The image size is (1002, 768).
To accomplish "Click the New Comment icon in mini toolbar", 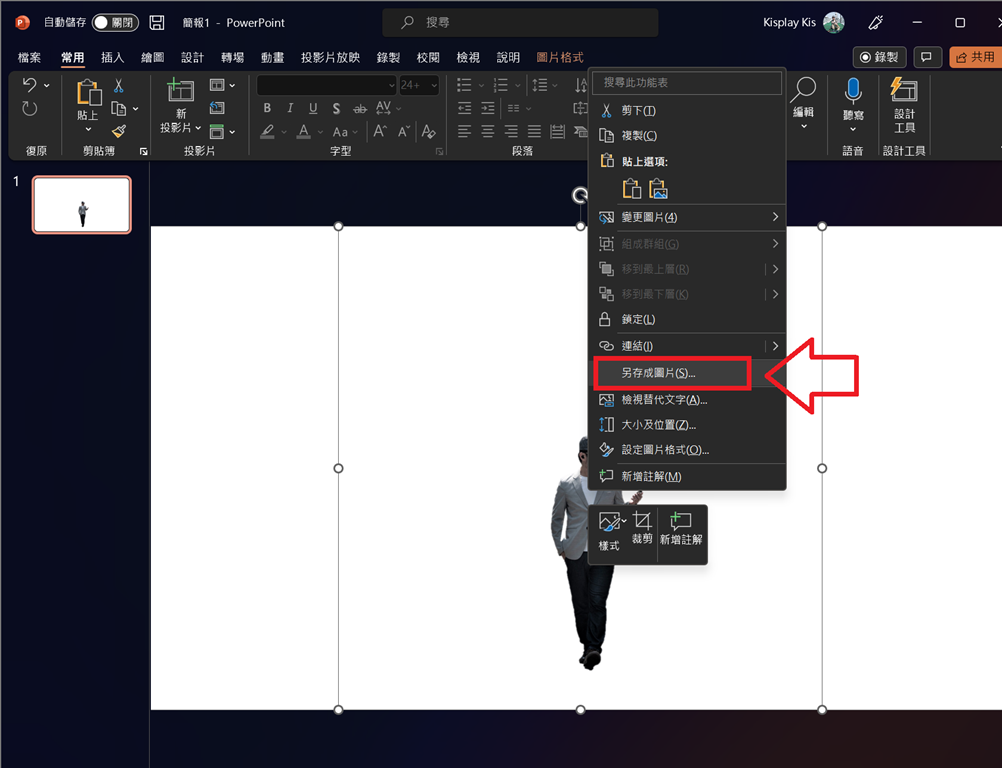I will [x=681, y=522].
